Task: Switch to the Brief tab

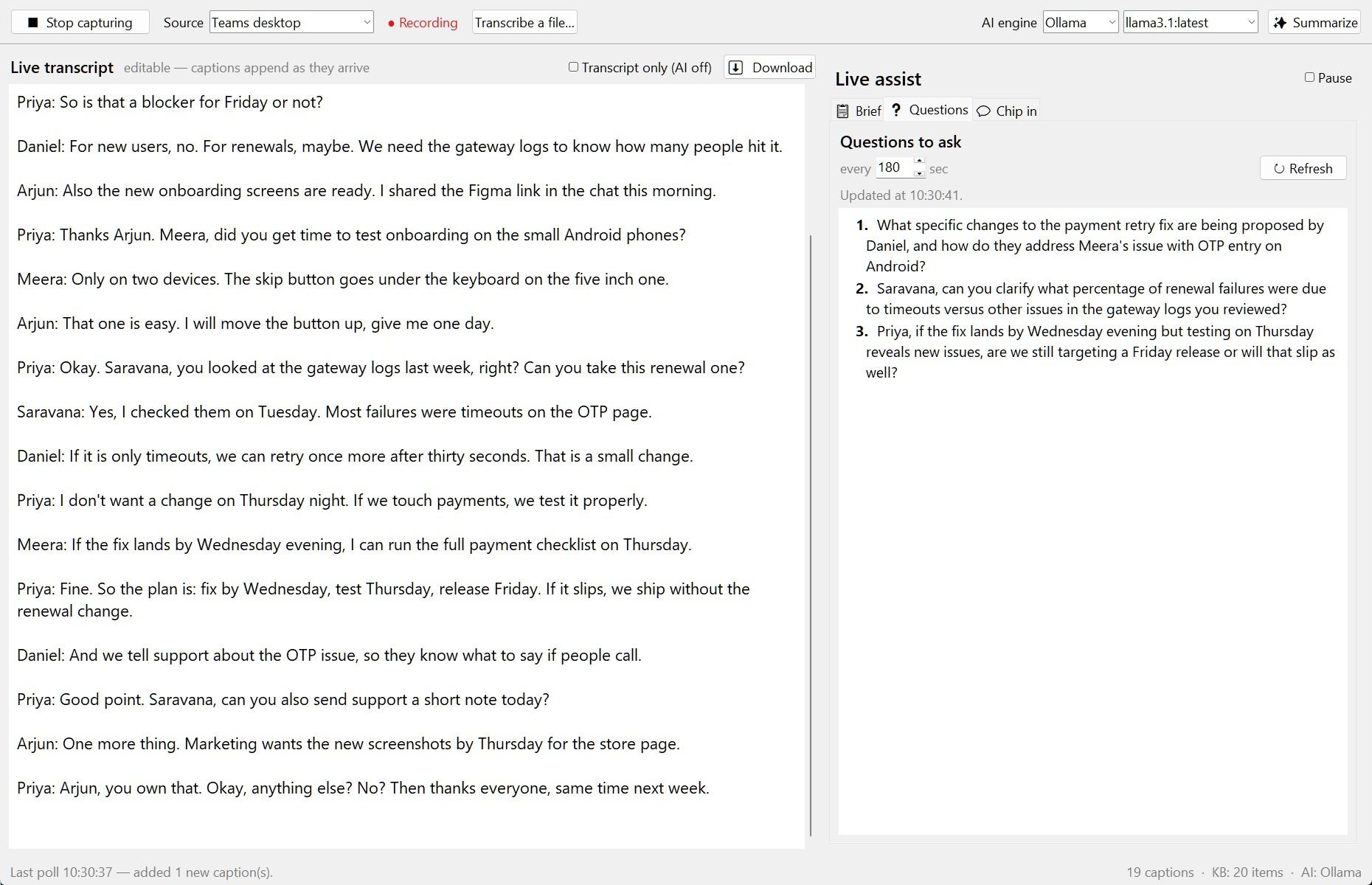Action: tap(858, 111)
